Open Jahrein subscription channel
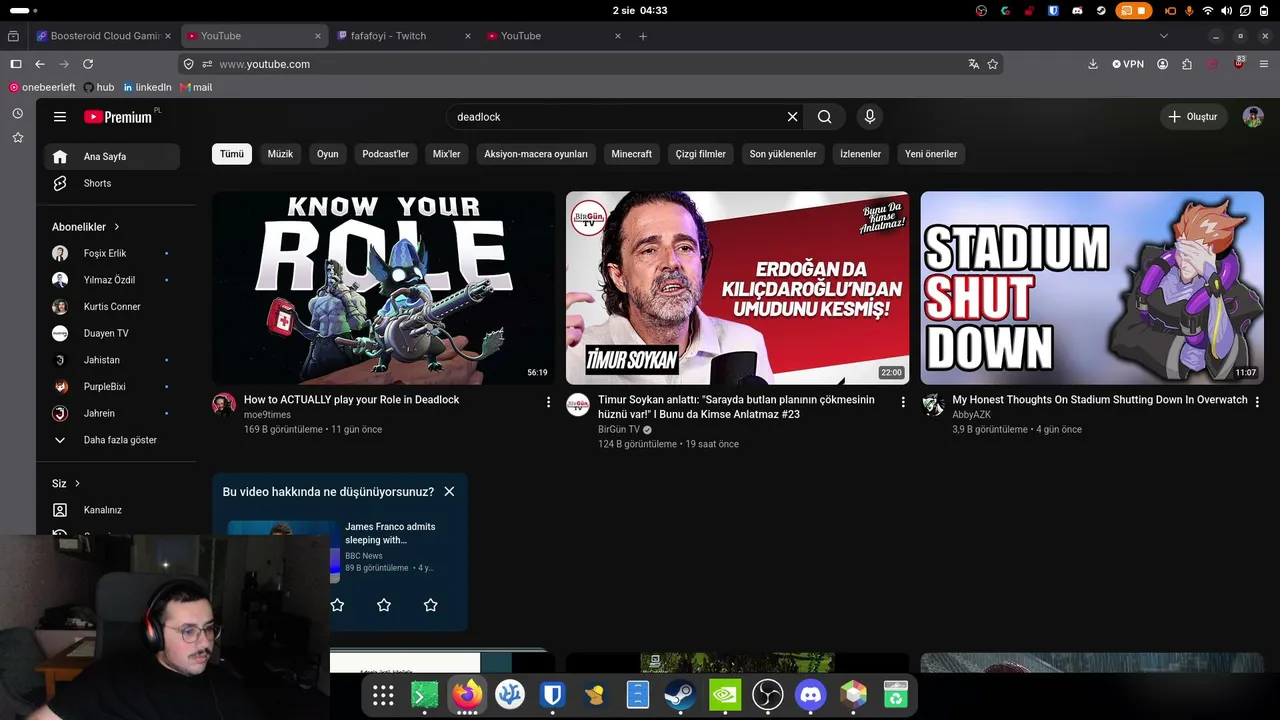The height and width of the screenshot is (720, 1280). 112,413
